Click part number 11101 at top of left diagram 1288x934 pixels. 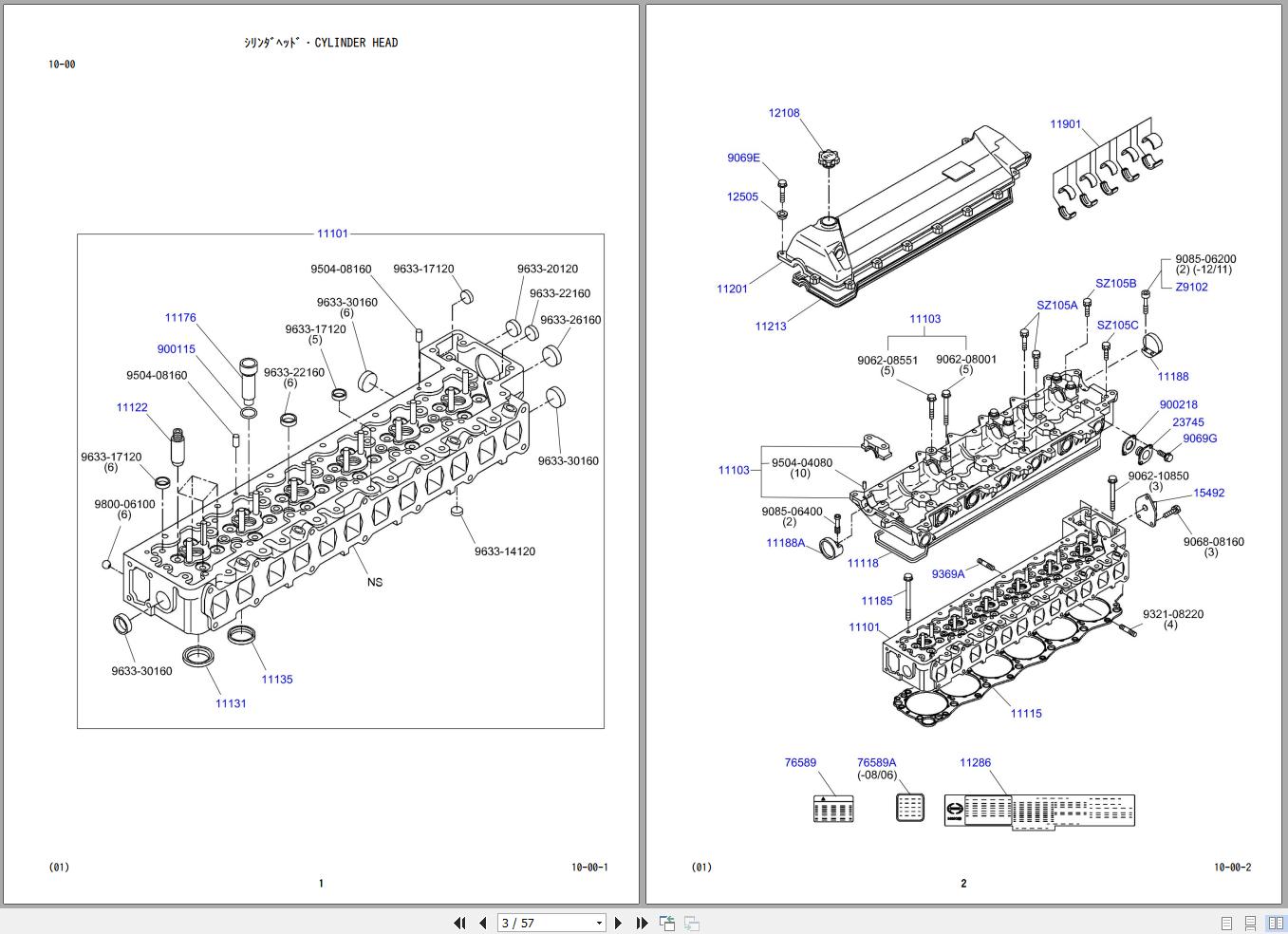pos(332,233)
